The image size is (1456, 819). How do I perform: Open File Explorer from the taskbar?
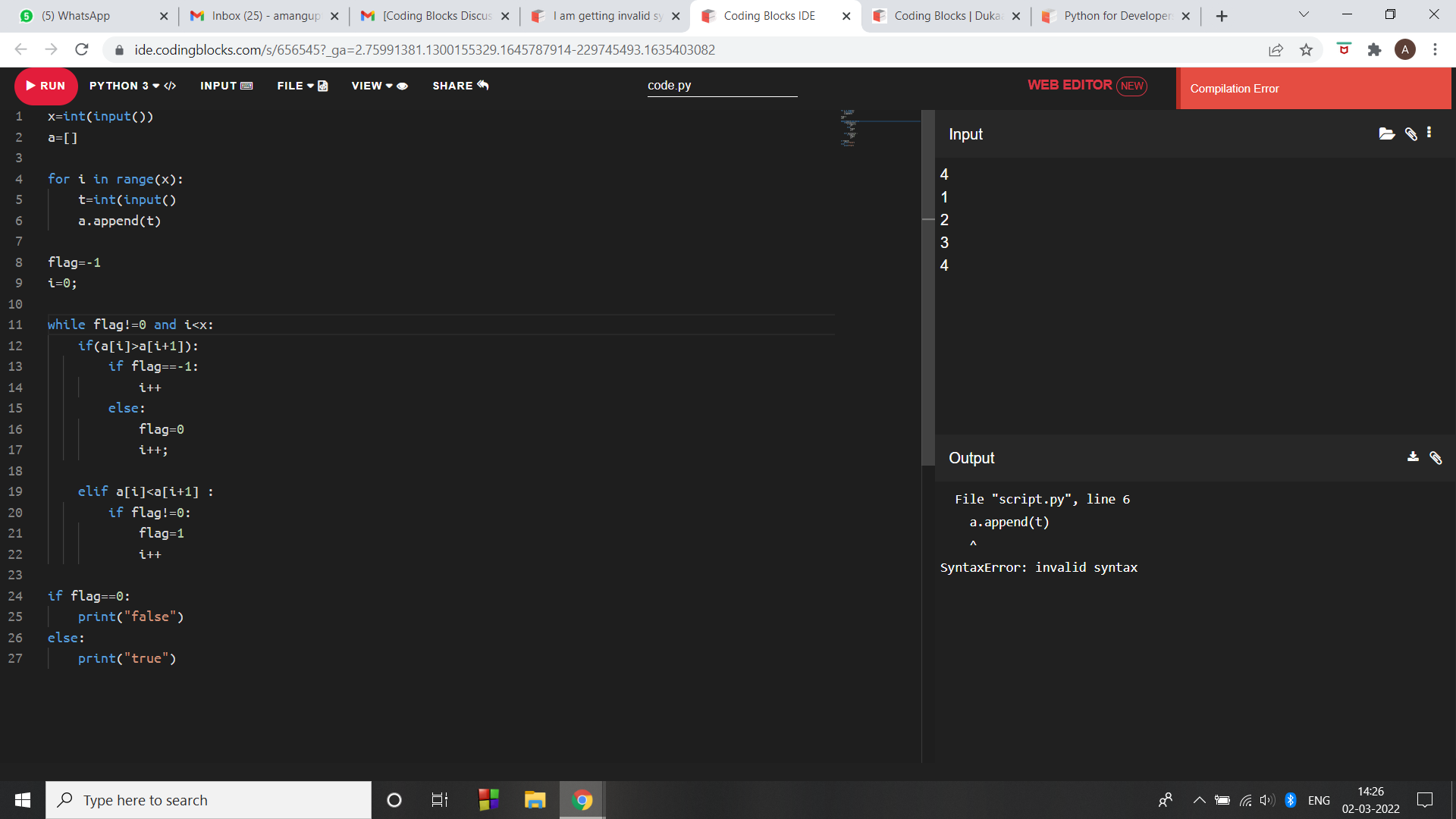pos(535,800)
